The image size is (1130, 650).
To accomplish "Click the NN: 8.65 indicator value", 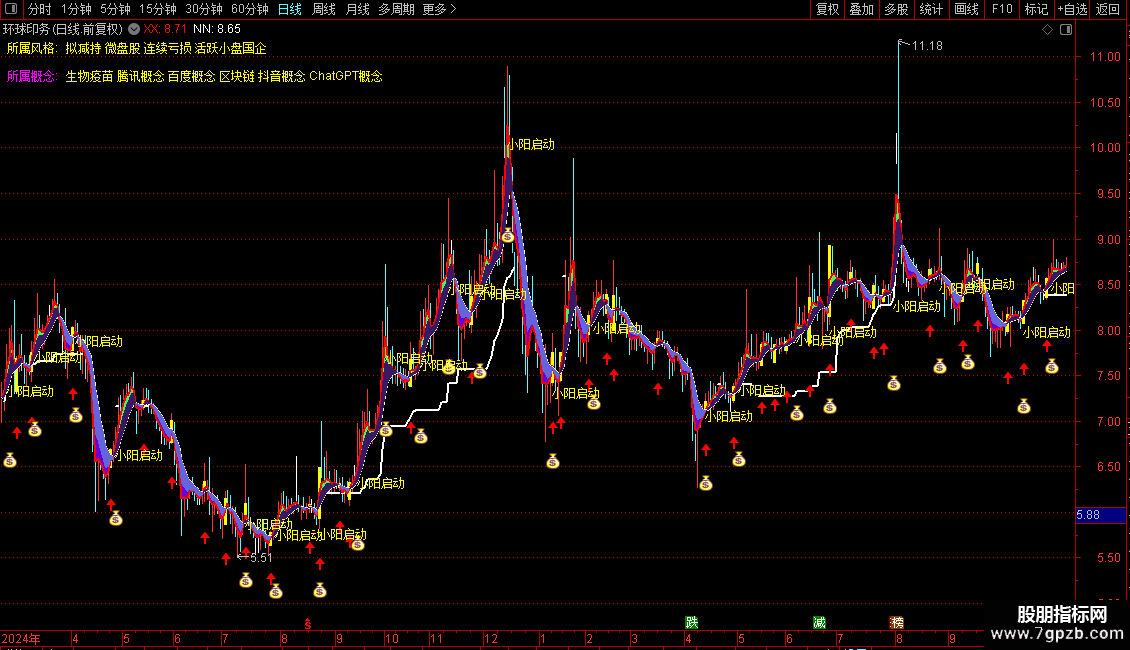I will coord(217,29).
